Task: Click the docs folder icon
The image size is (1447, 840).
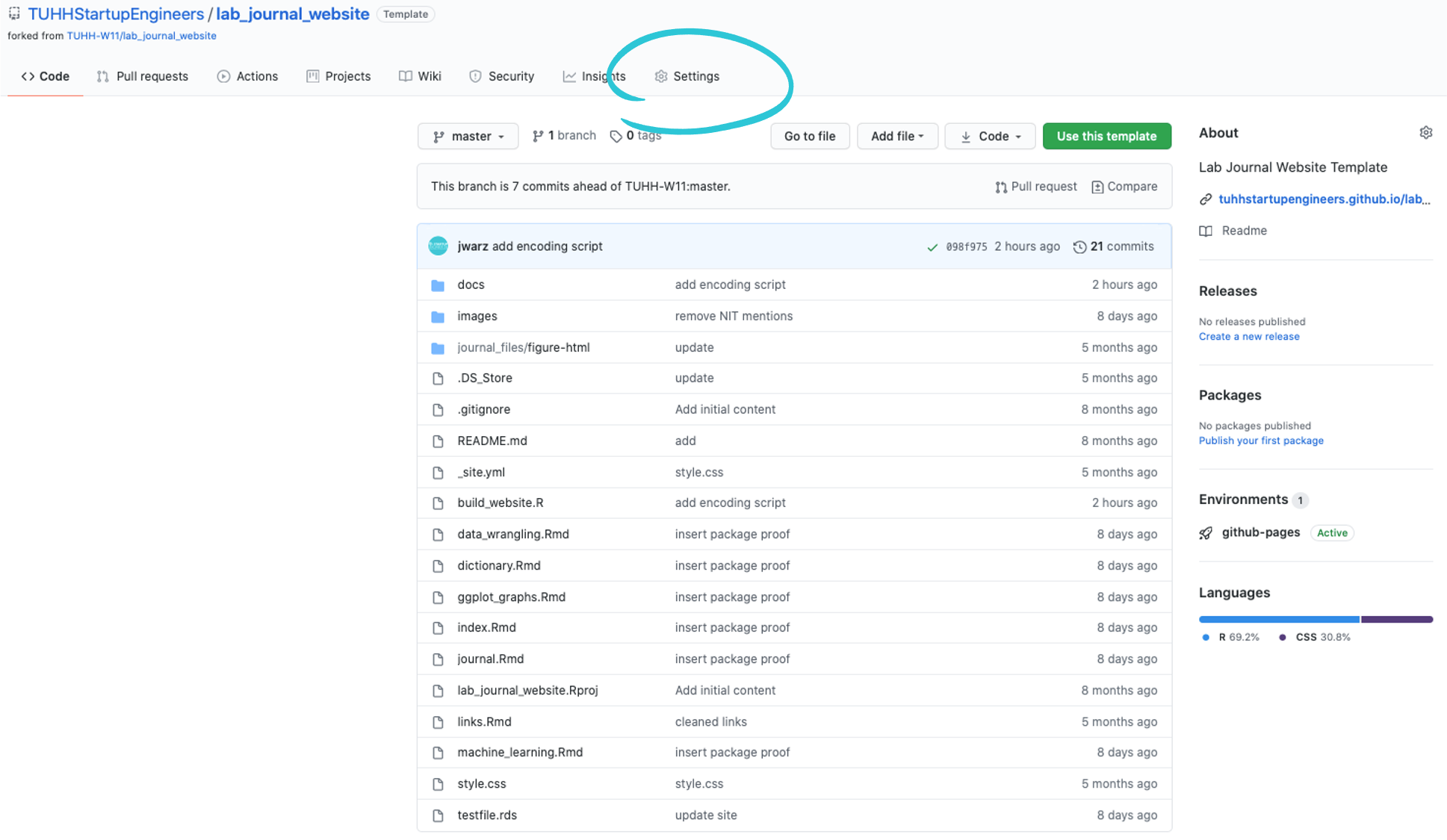Action: (438, 284)
